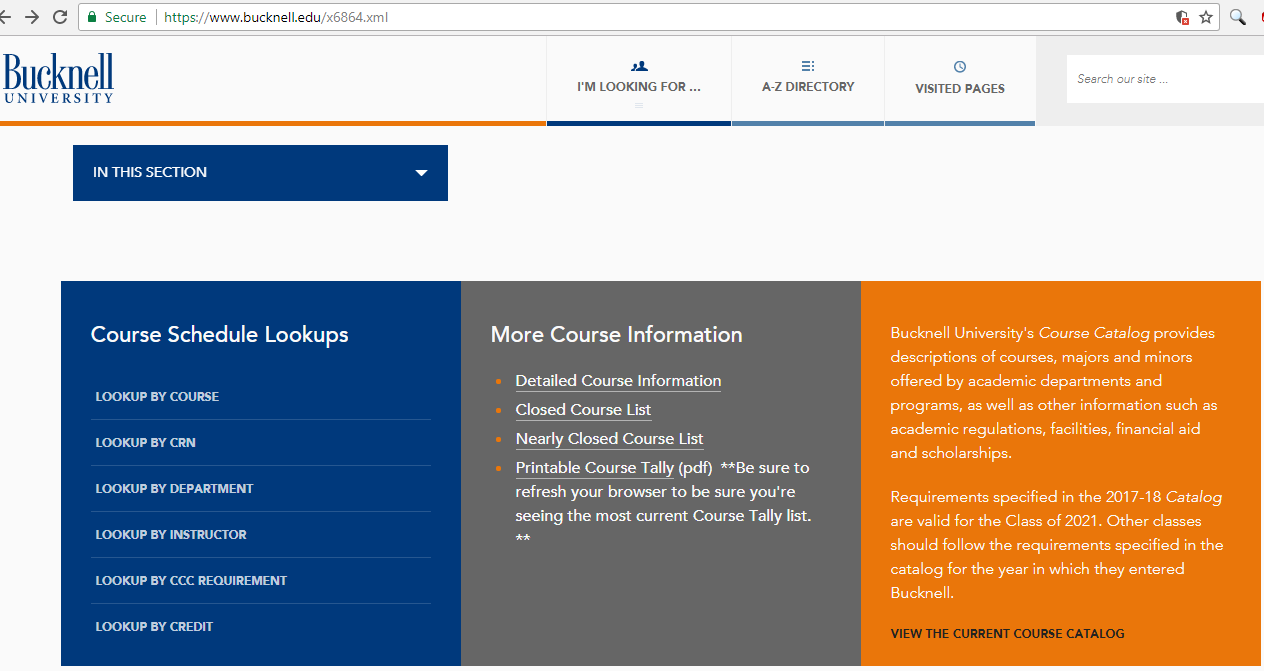The image size is (1264, 671).
Task: Reload the page with refresh icon
Action: 60,17
